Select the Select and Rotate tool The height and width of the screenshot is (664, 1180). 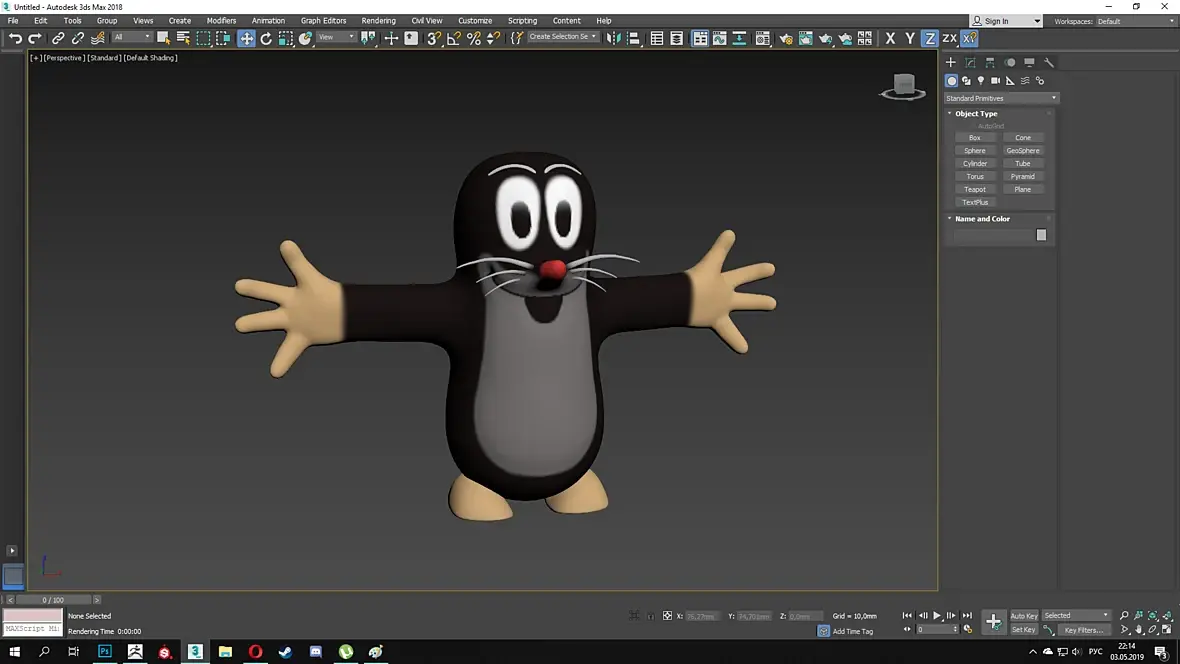(x=266, y=38)
